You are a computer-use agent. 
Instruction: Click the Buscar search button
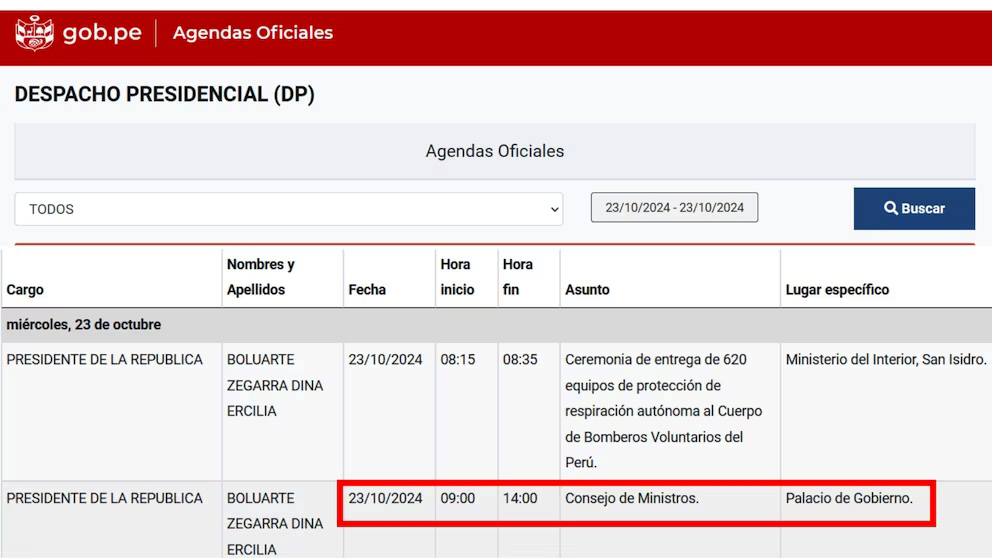coord(914,208)
